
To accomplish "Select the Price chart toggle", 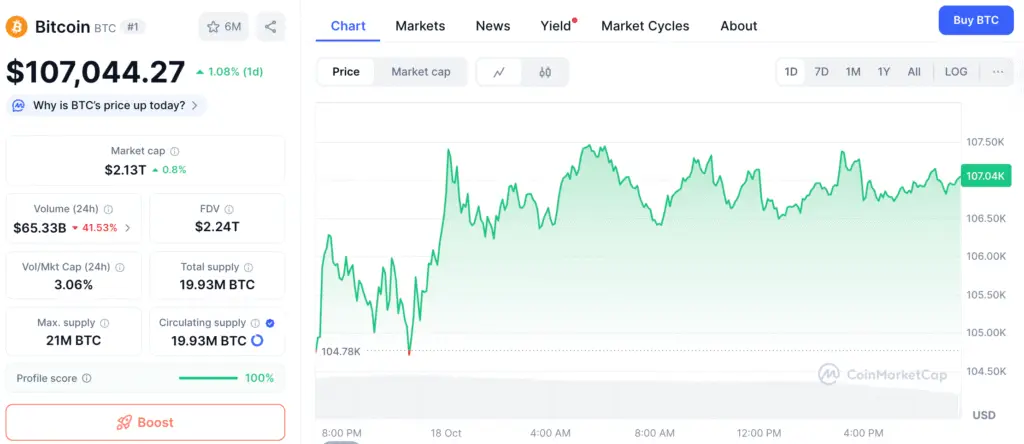I will click(x=346, y=72).
